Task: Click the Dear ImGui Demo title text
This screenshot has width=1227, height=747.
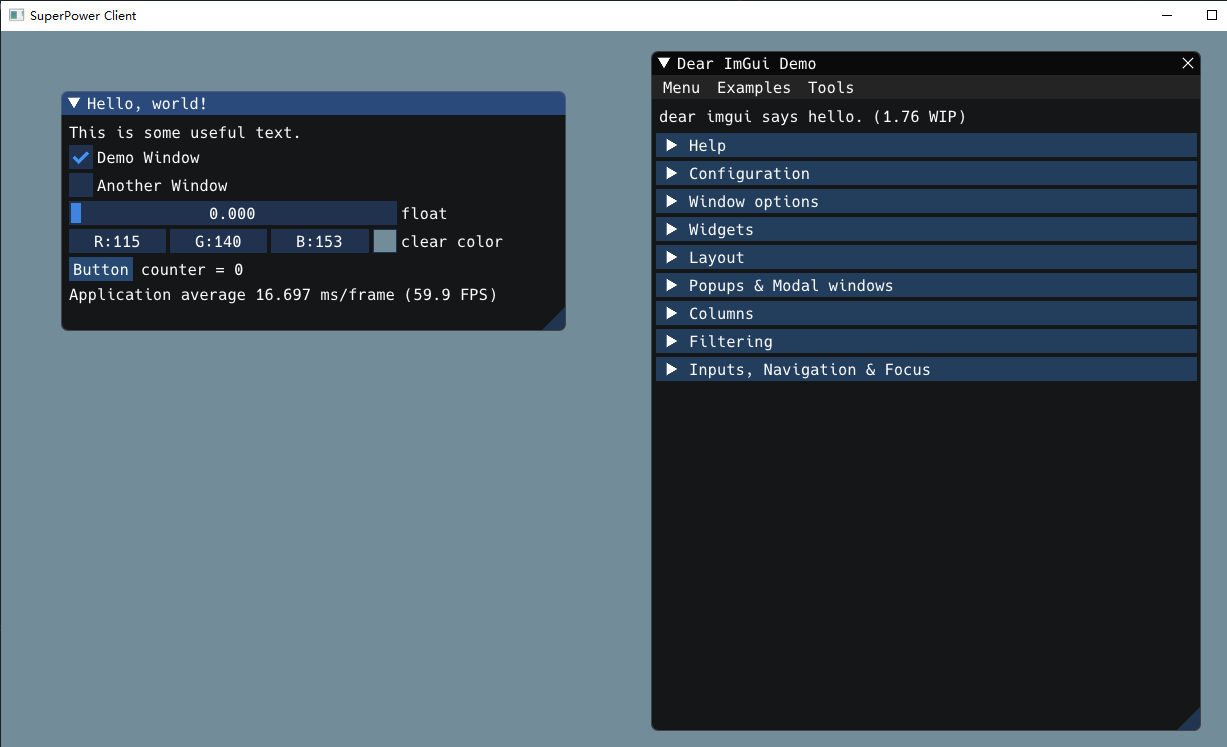Action: pos(746,63)
